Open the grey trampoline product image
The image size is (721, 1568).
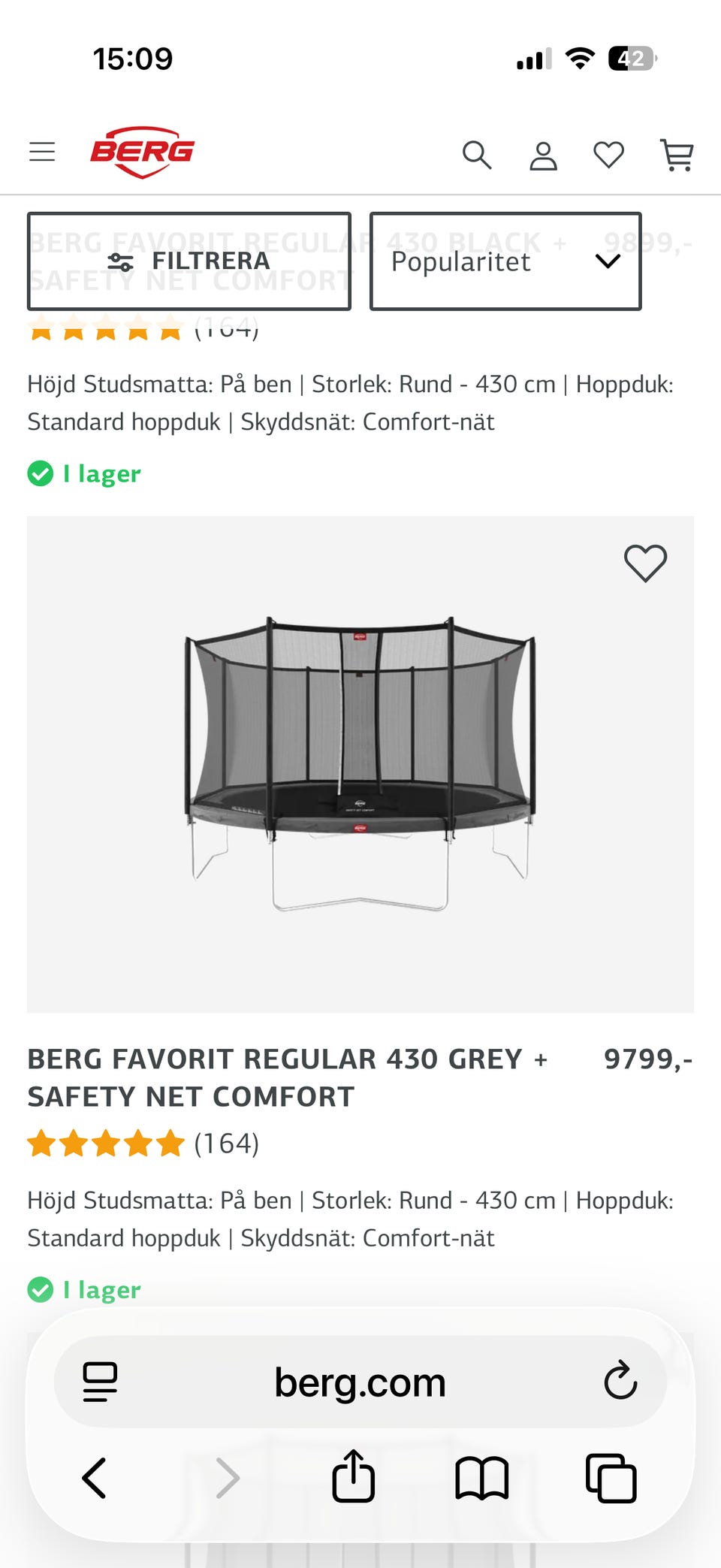360,764
